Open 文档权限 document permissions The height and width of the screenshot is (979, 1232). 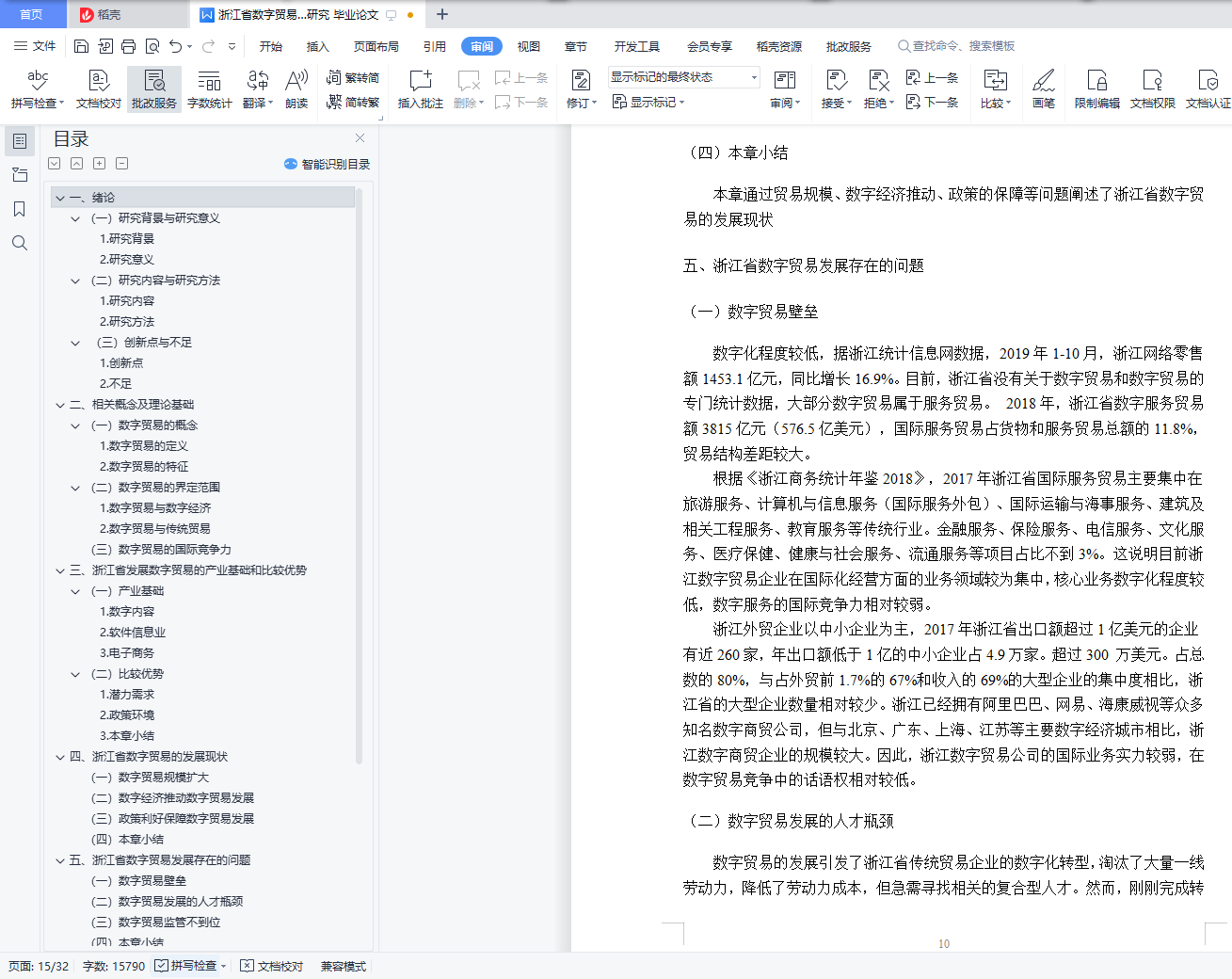(x=1152, y=89)
